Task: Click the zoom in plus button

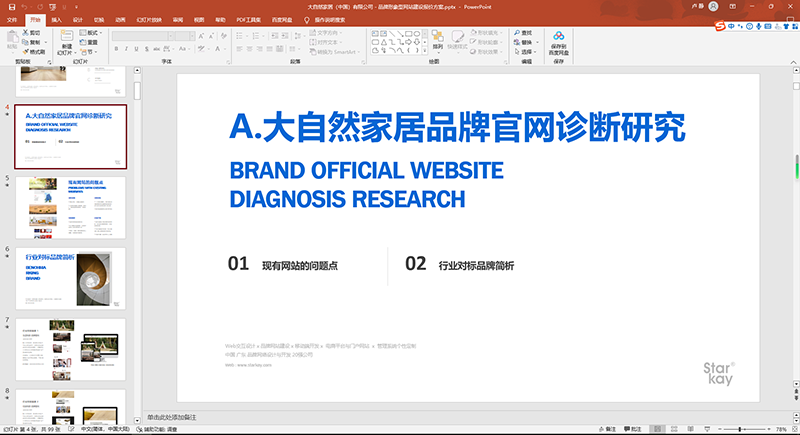Action: (x=769, y=429)
